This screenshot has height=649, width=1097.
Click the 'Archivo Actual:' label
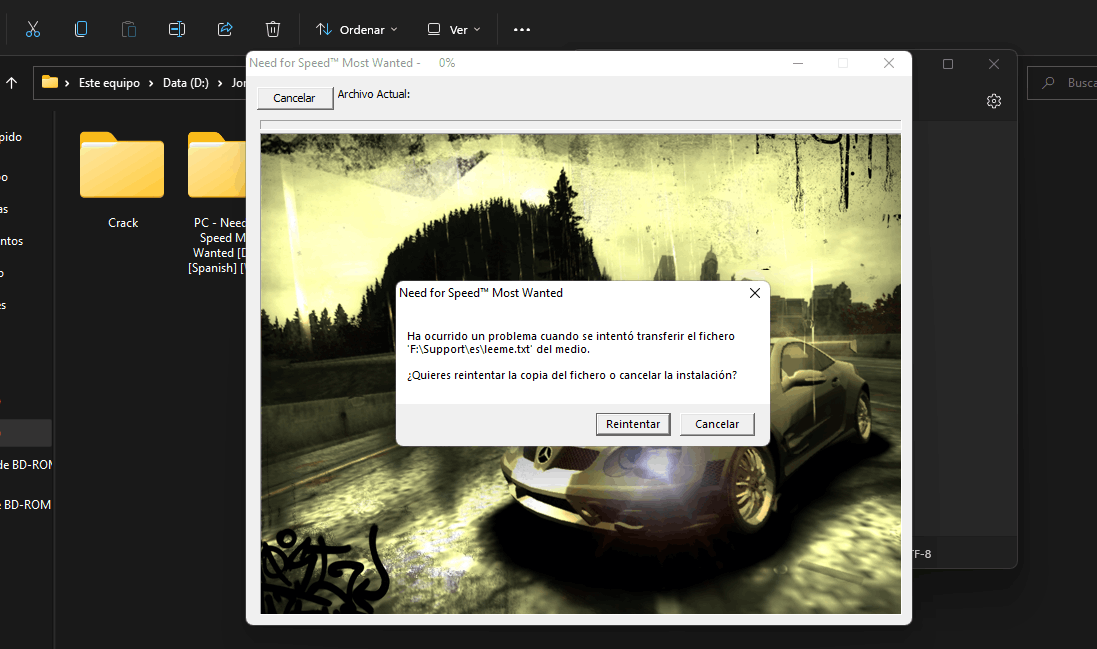[x=374, y=94]
